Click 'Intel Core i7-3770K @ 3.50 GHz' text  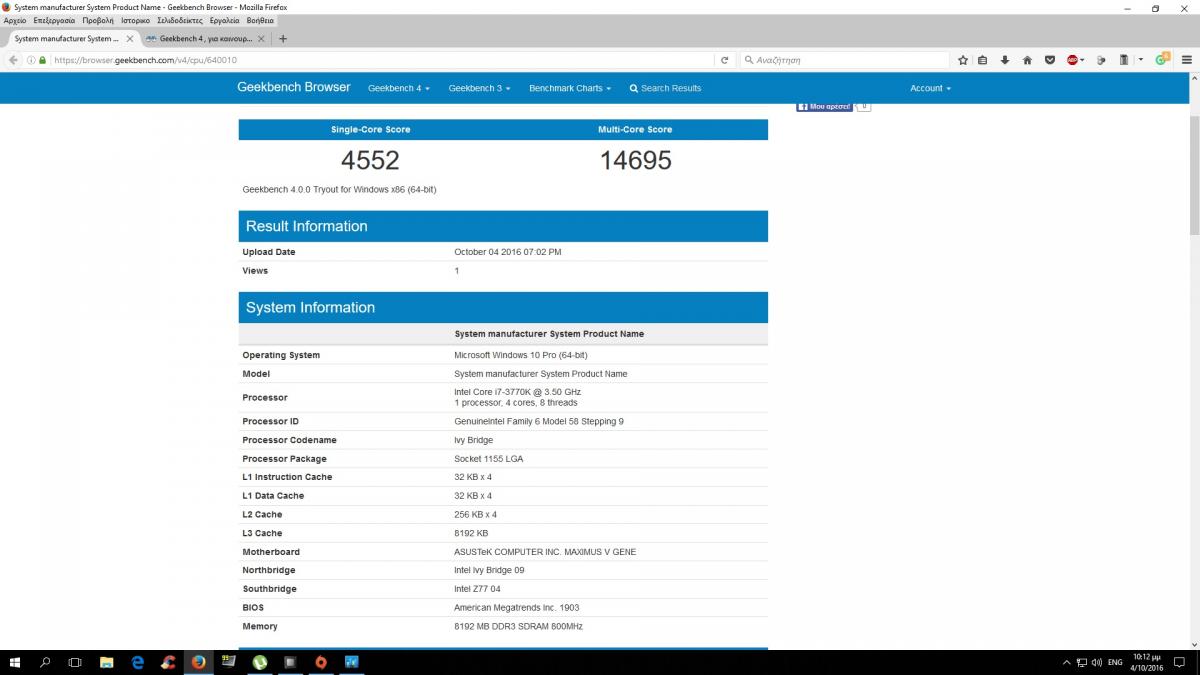click(518, 392)
